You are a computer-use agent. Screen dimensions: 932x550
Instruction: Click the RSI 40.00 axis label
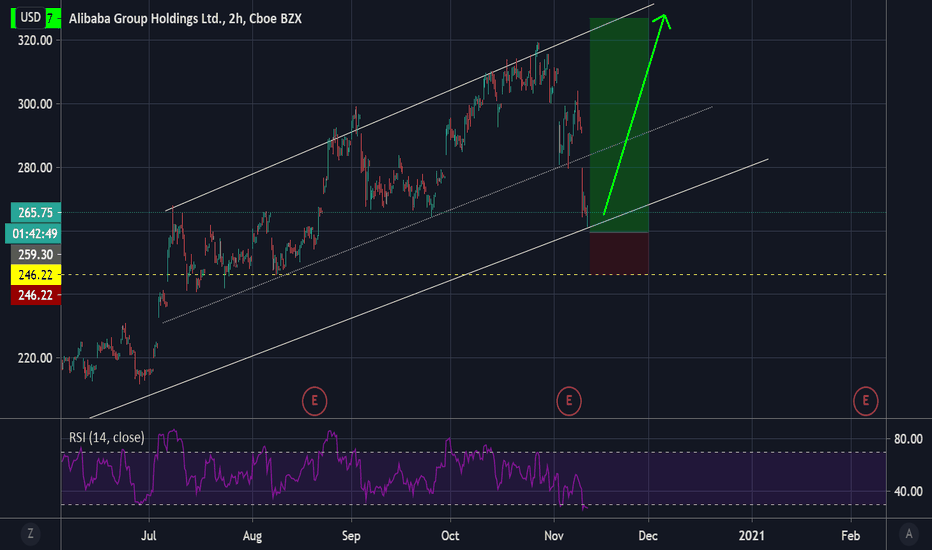[908, 491]
